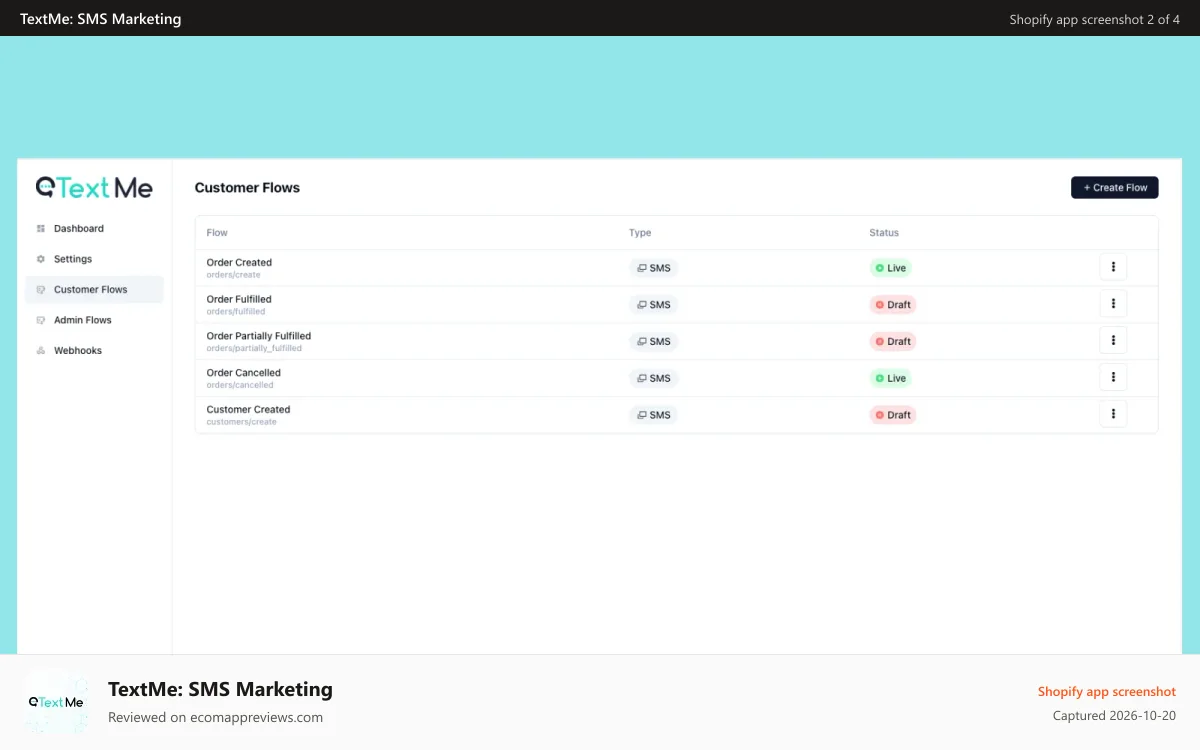Click the TextMe app thumbnail in footer

56,702
